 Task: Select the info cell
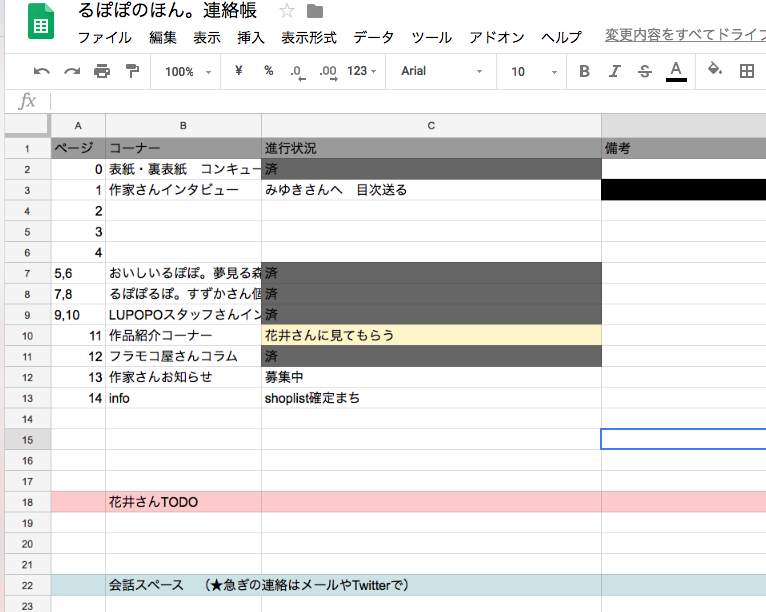[183, 398]
